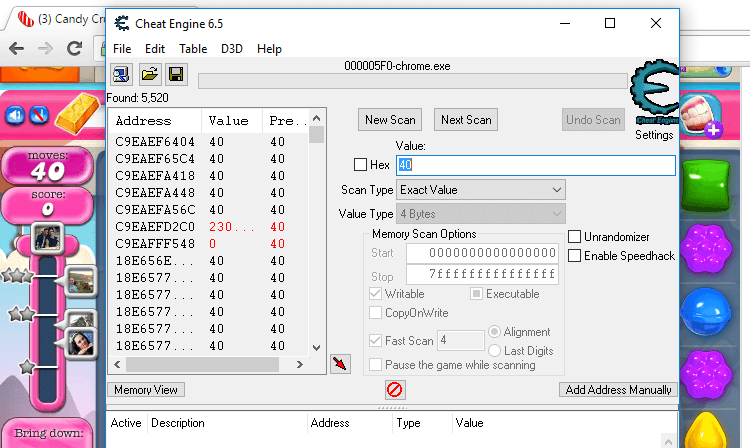Image resolution: width=750 pixels, height=448 pixels.
Task: Open the Table menu
Action: click(193, 49)
